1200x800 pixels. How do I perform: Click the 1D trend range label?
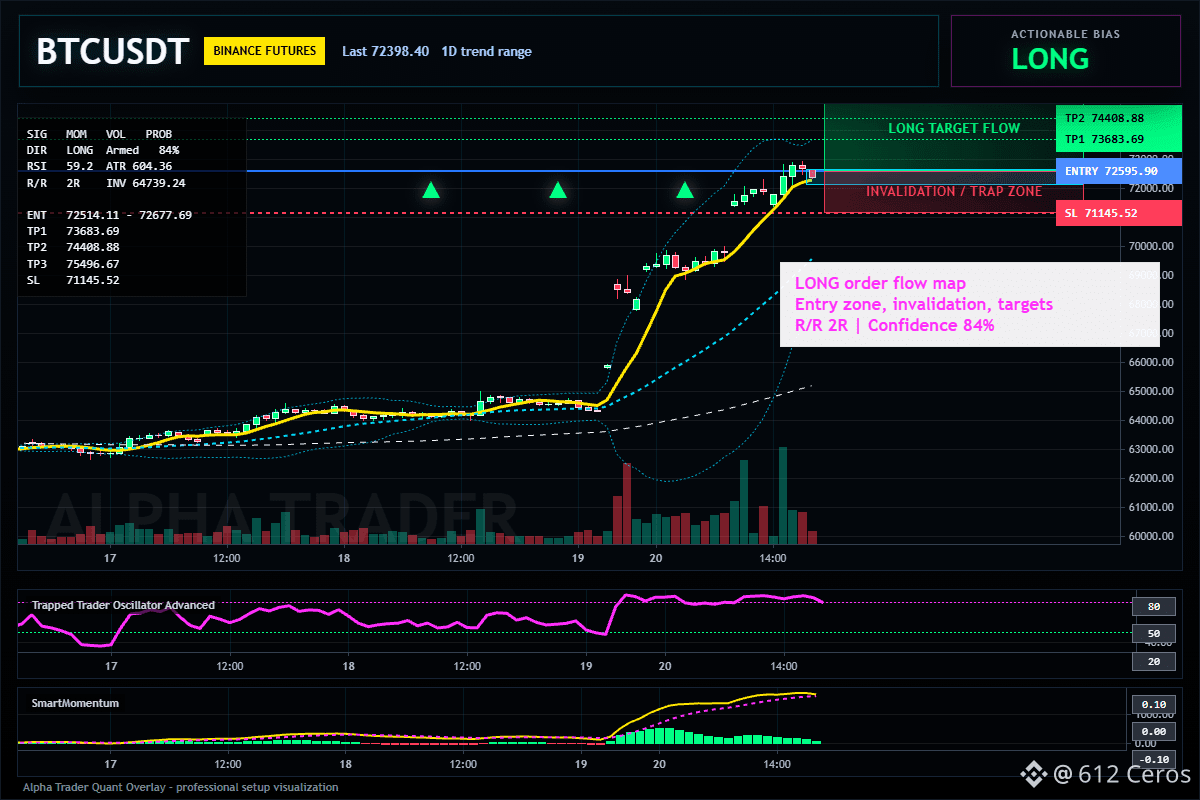(487, 51)
